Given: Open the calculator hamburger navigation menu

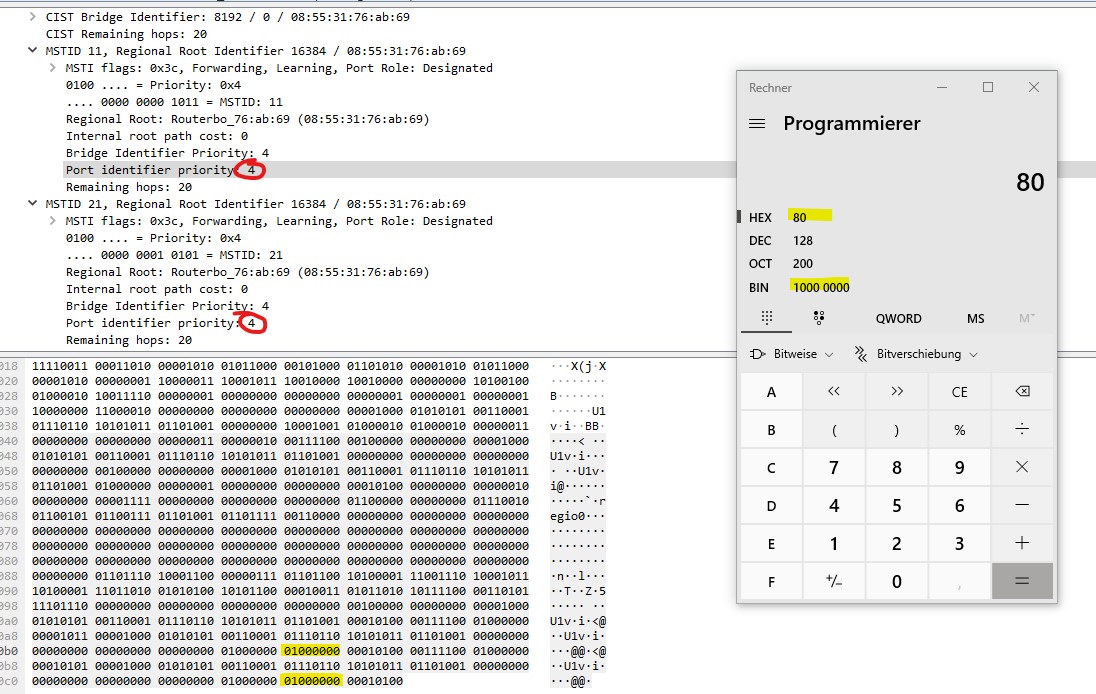Looking at the screenshot, I should pyautogui.click(x=757, y=124).
